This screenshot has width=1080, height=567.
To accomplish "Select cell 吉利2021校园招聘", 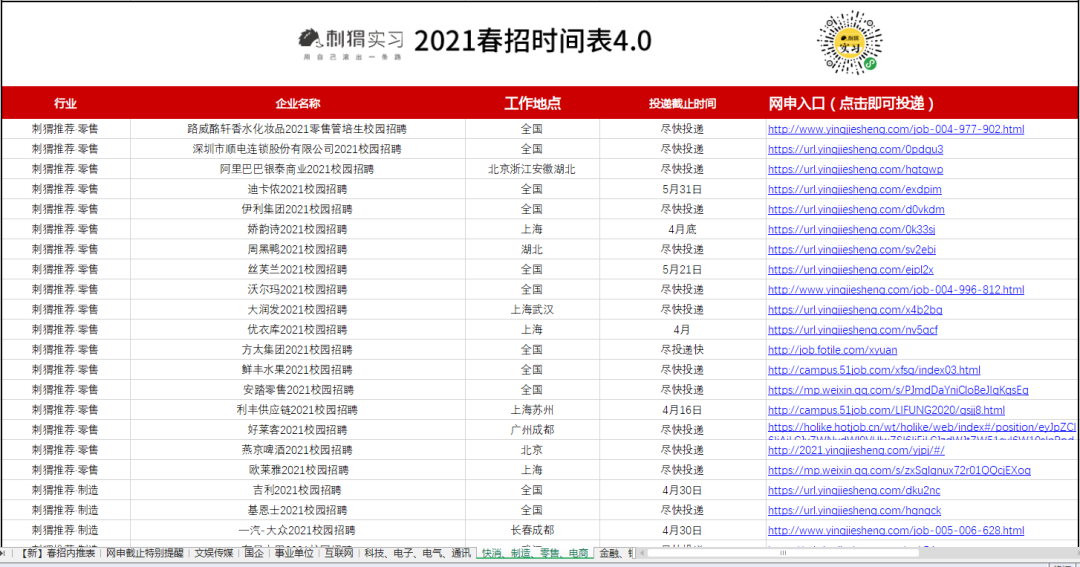I will coord(298,490).
